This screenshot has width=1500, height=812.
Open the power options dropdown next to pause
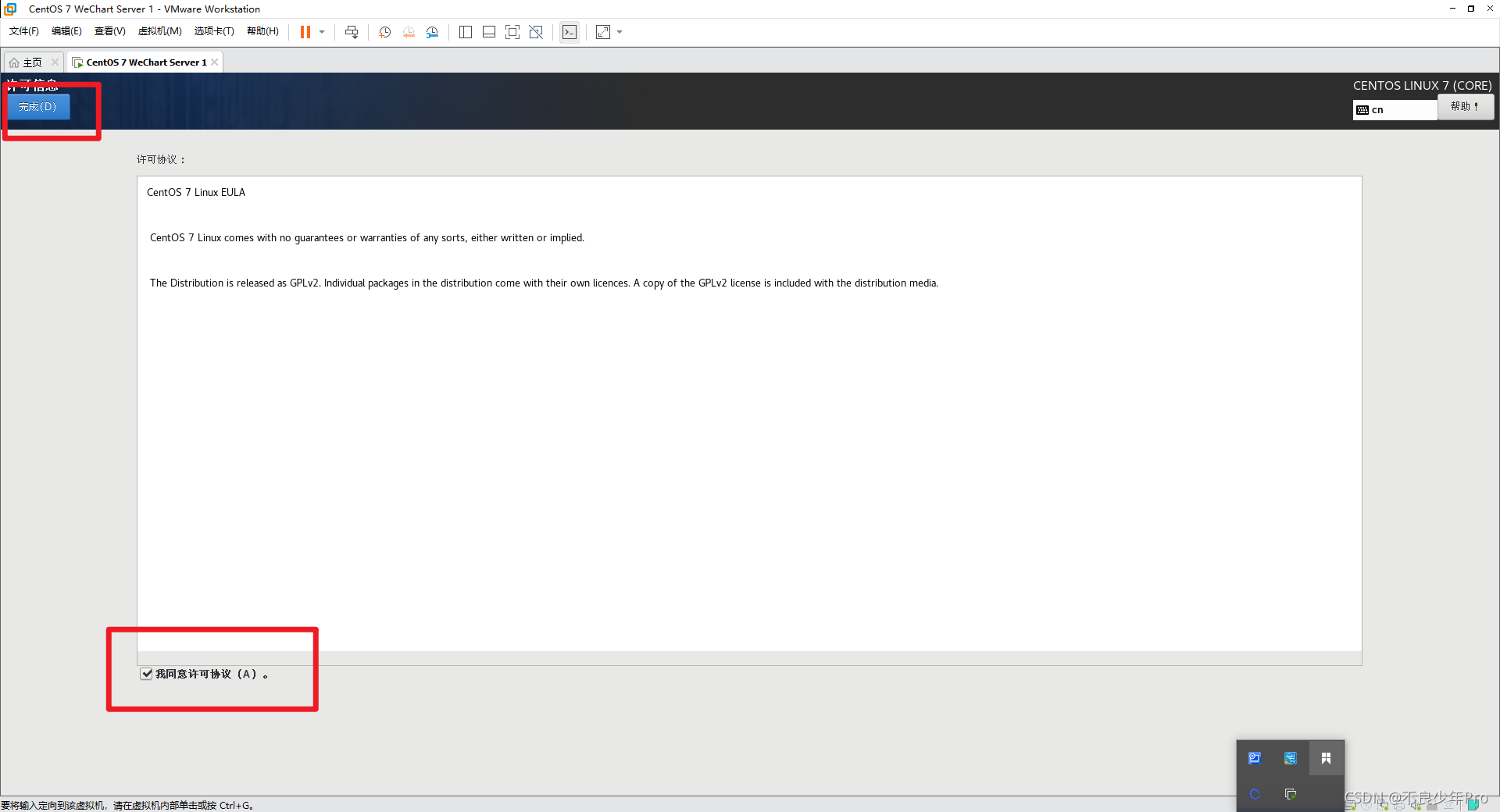tap(322, 32)
